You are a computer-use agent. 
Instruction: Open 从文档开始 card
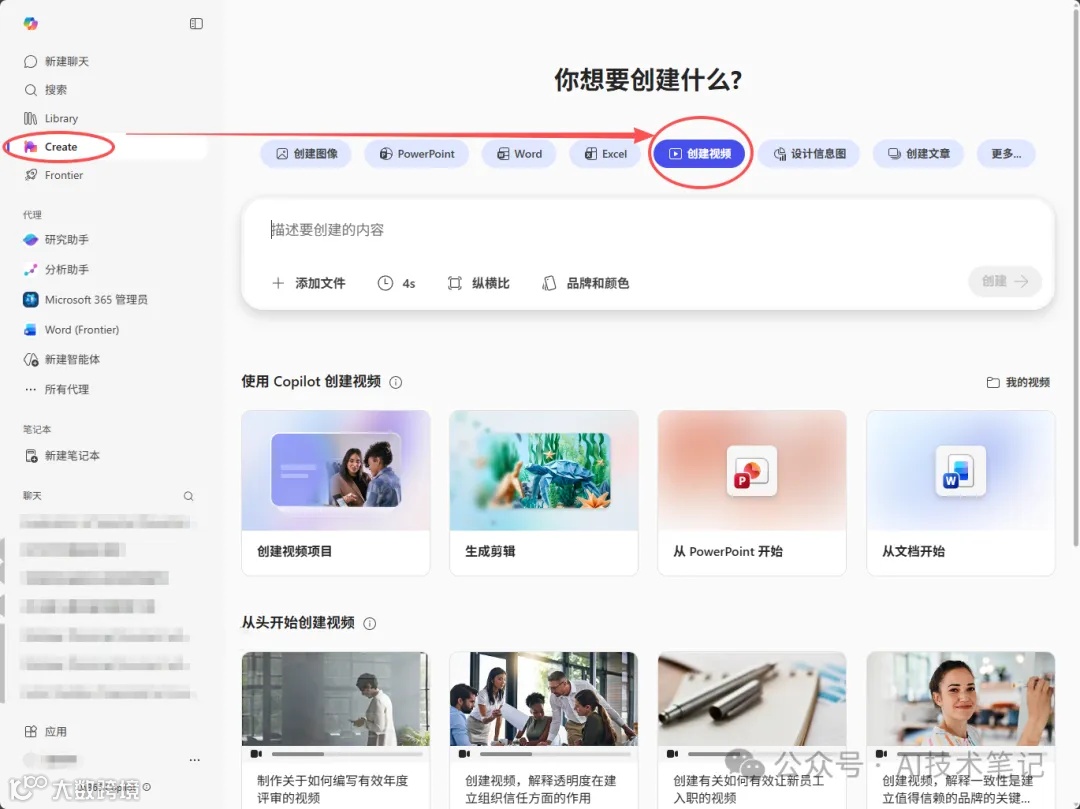[960, 492]
